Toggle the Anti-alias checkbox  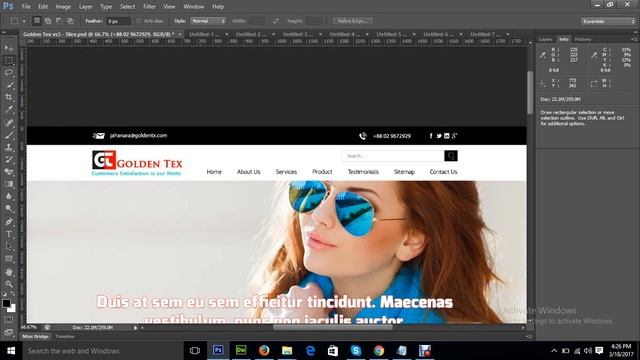pyautogui.click(x=139, y=21)
